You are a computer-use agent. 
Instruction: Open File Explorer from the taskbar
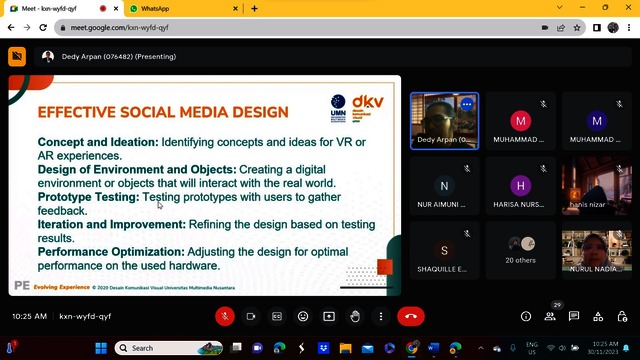click(345, 348)
